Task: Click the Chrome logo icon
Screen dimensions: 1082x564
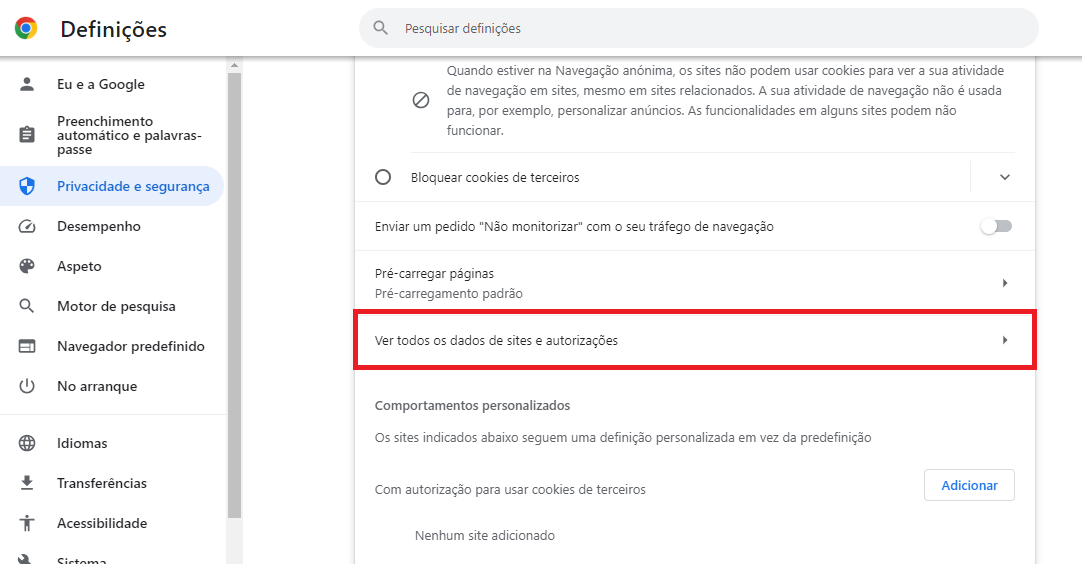Action: tap(26, 28)
